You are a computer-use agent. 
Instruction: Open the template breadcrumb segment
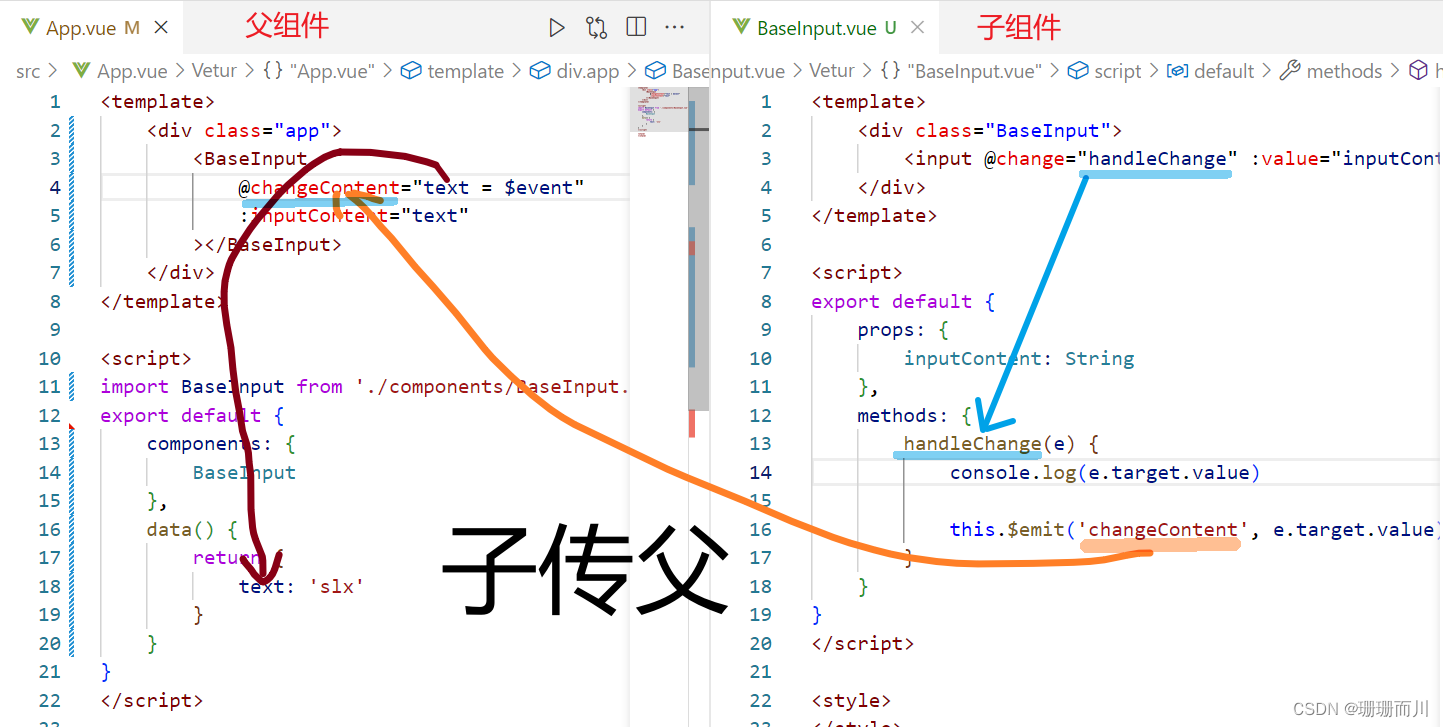tap(465, 71)
